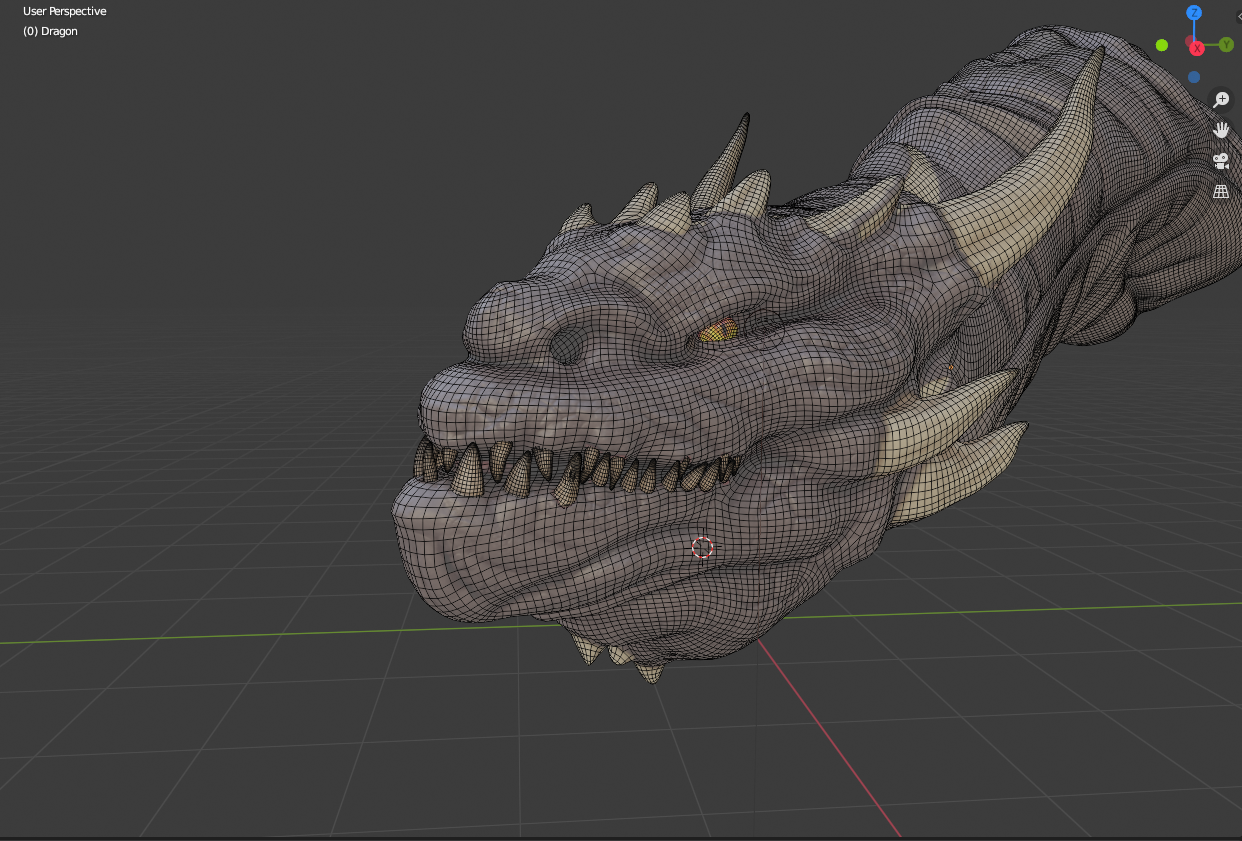Viewport: 1242px width, 841px height.
Task: Expand the sidebar with the edge arrow
Action: click(1238, 16)
